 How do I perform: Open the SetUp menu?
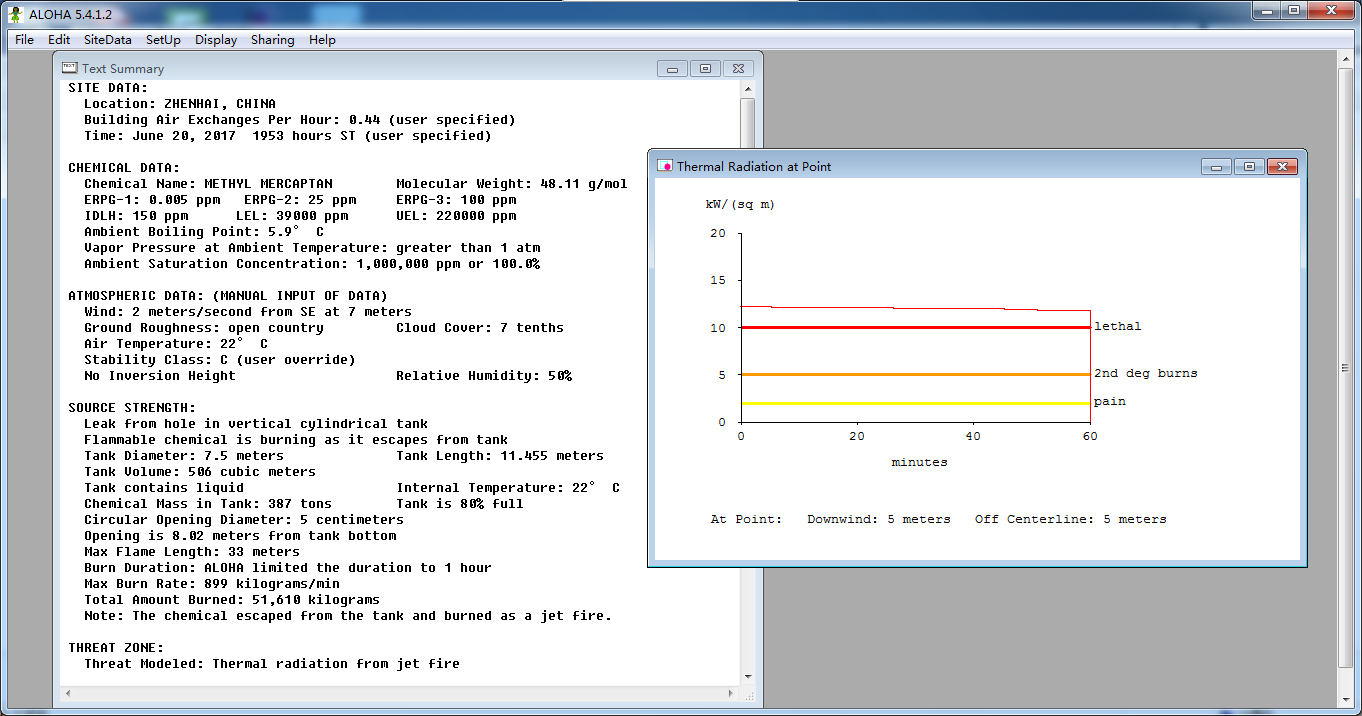163,40
